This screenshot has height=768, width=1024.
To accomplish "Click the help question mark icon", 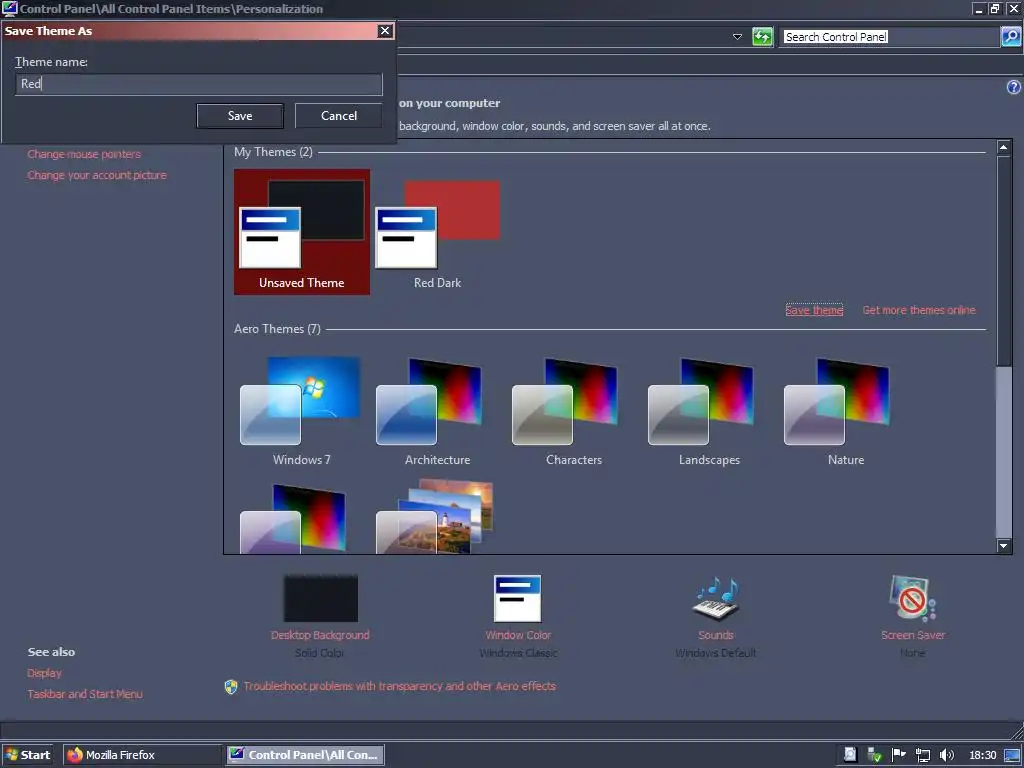I will pyautogui.click(x=1014, y=87).
